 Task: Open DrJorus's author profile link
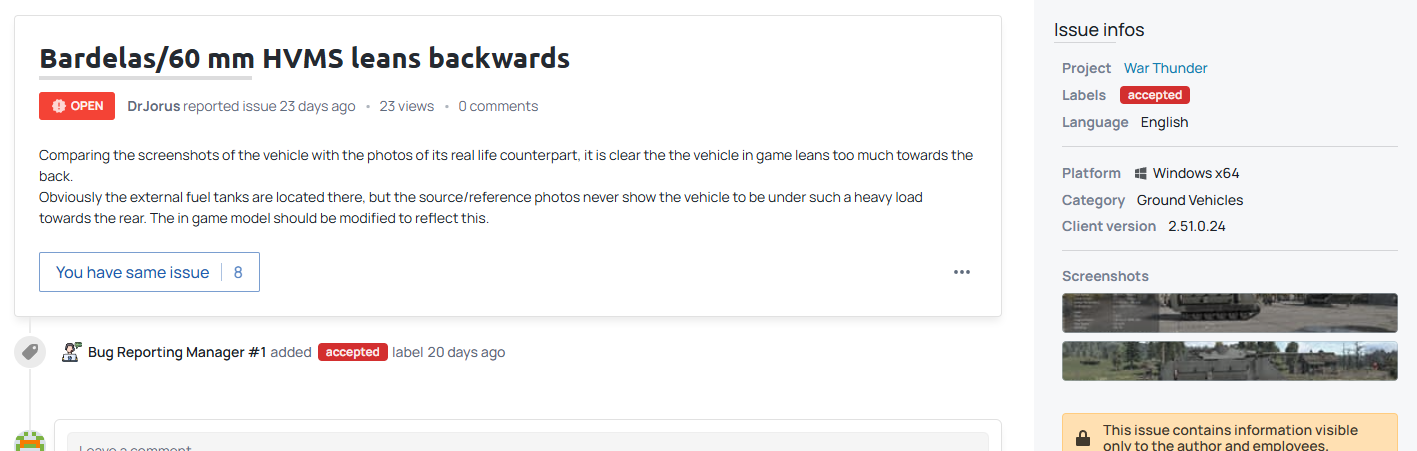click(154, 106)
